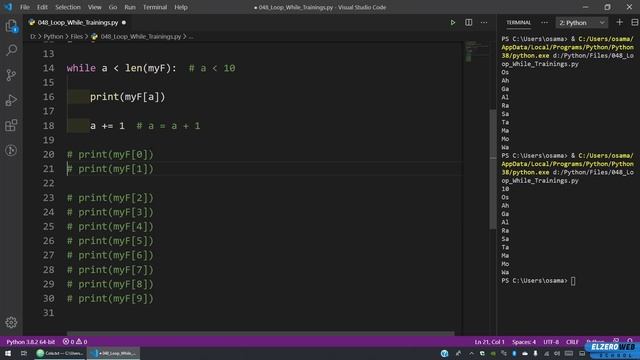The height and width of the screenshot is (360, 640).
Task: Click the VS Code logo in title bar
Action: point(8,7)
